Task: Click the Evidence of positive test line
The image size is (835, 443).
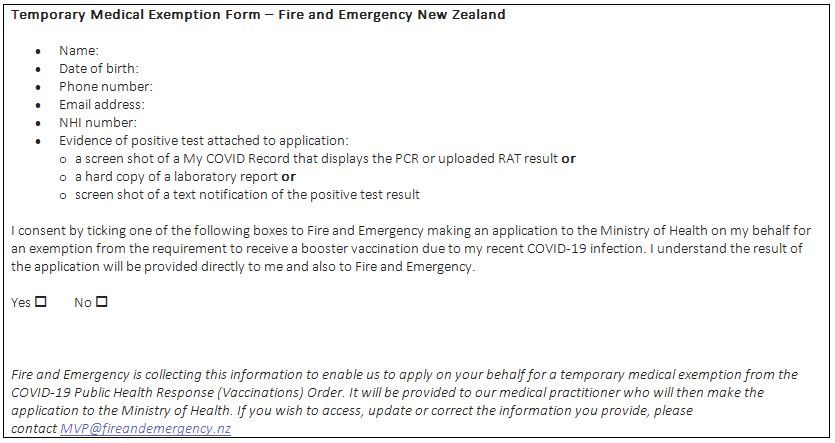Action: pyautogui.click(x=204, y=141)
